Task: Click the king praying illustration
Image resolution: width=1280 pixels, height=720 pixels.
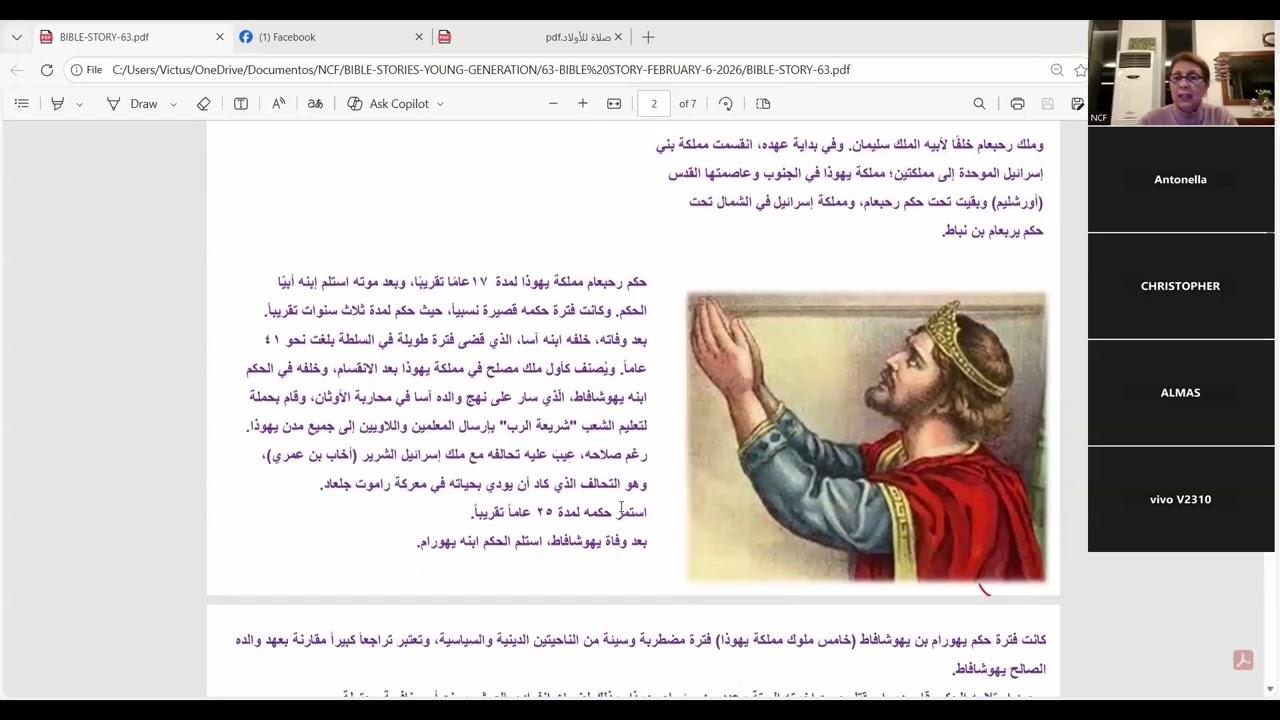Action: [x=866, y=436]
